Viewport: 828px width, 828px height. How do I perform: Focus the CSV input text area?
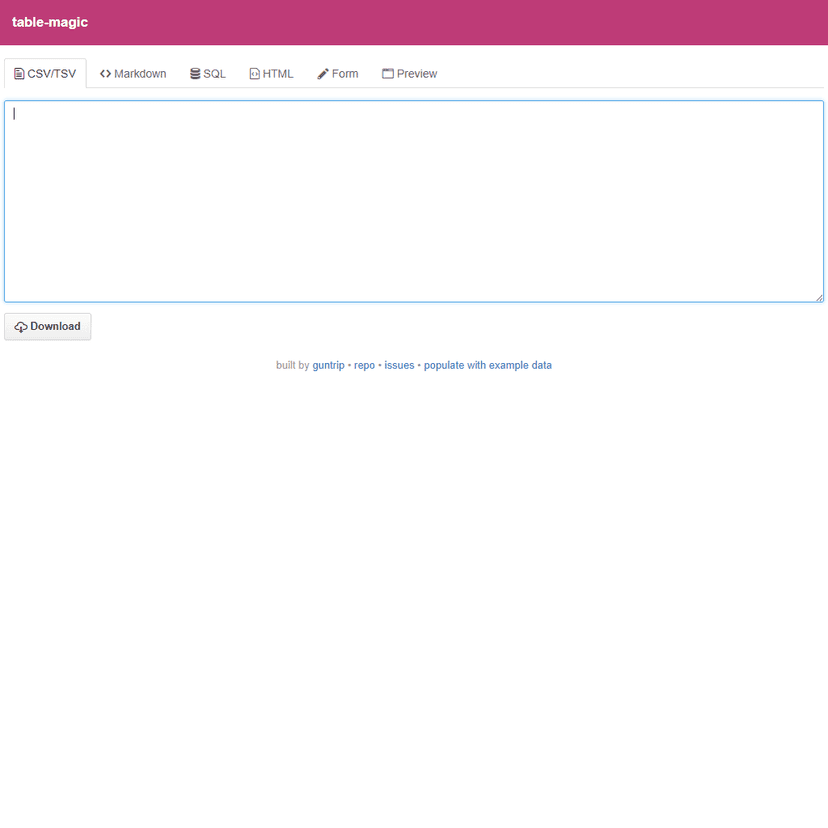coord(413,200)
